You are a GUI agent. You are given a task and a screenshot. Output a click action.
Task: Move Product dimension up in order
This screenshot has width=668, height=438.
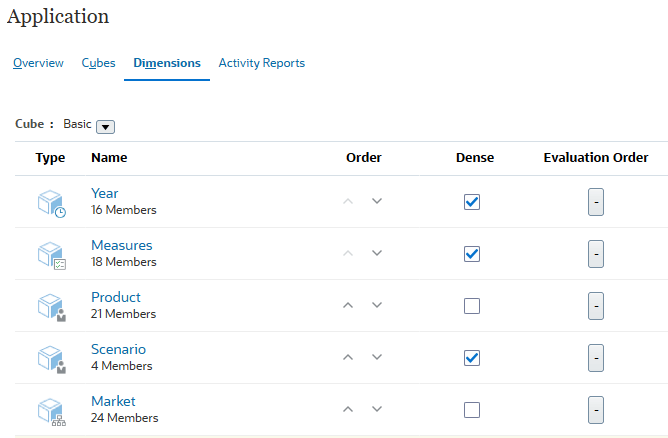tap(348, 305)
